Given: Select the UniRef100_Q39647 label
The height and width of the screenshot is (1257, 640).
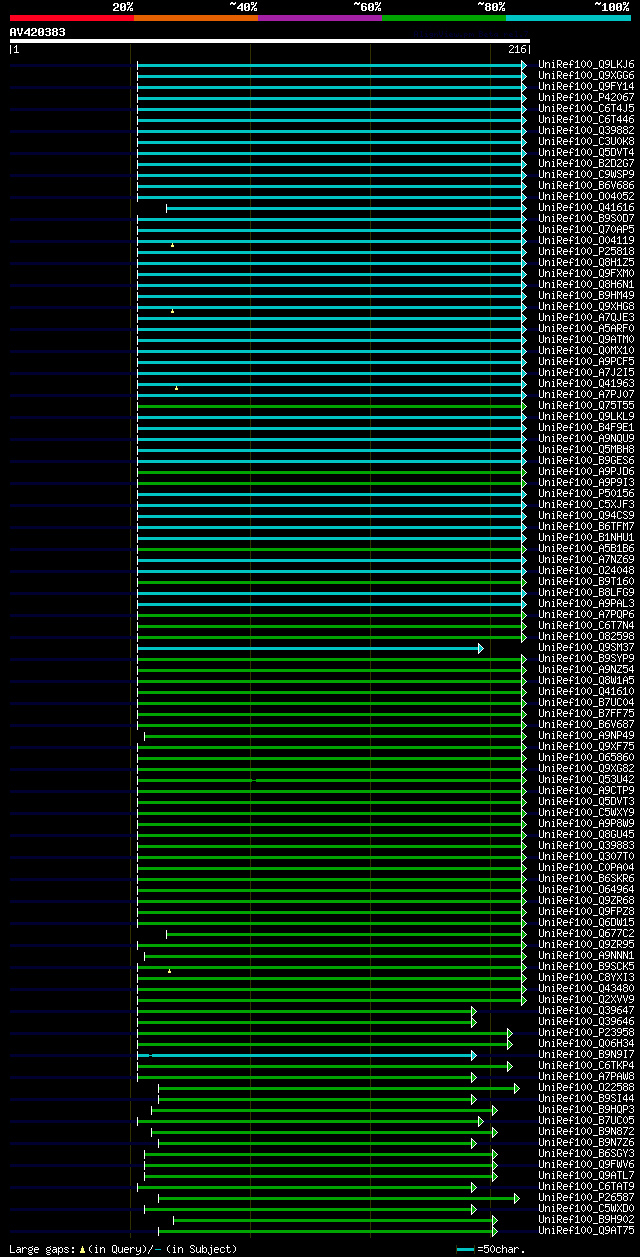Looking at the screenshot, I should point(586,1010).
